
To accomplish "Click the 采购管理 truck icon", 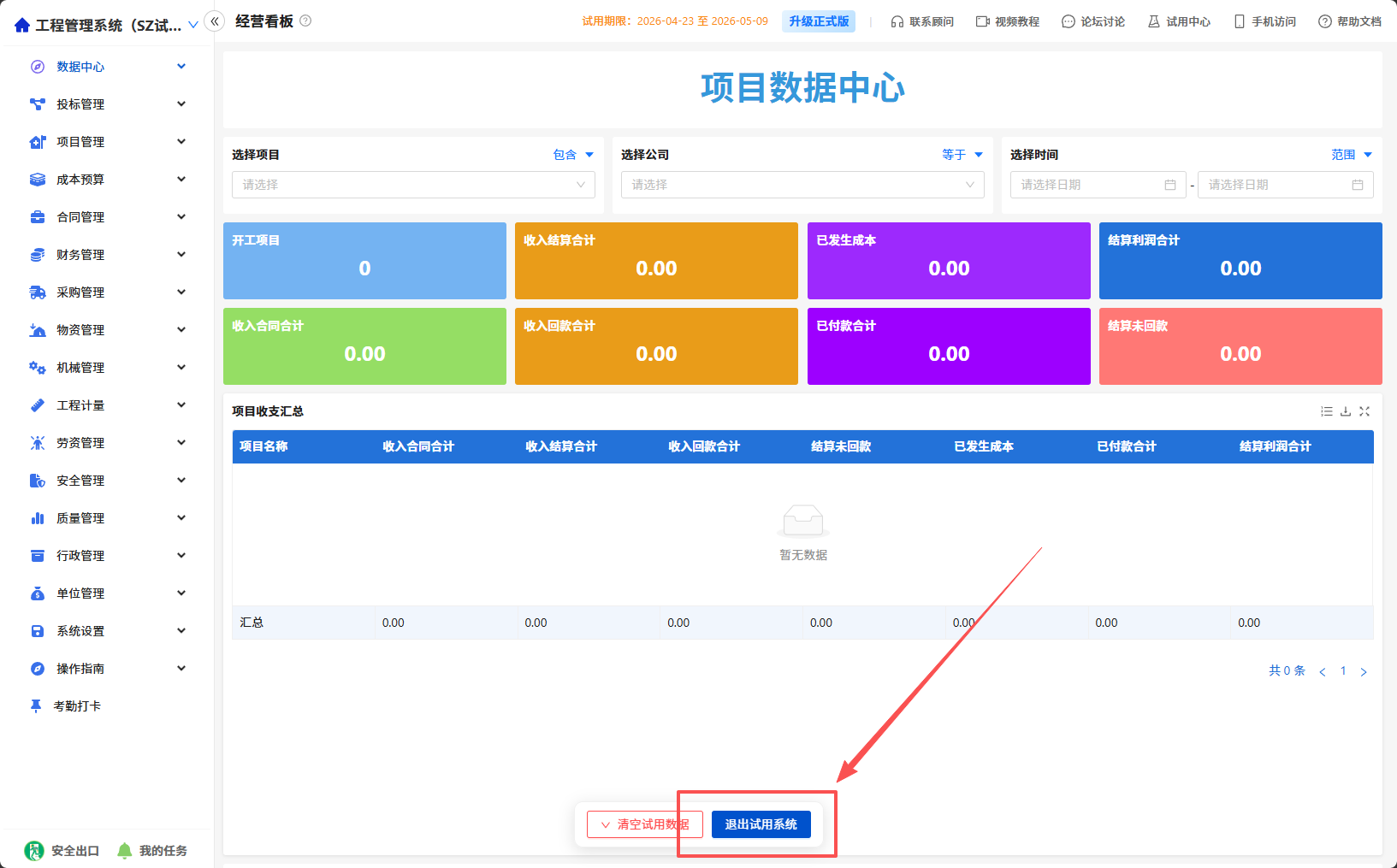I will (38, 292).
